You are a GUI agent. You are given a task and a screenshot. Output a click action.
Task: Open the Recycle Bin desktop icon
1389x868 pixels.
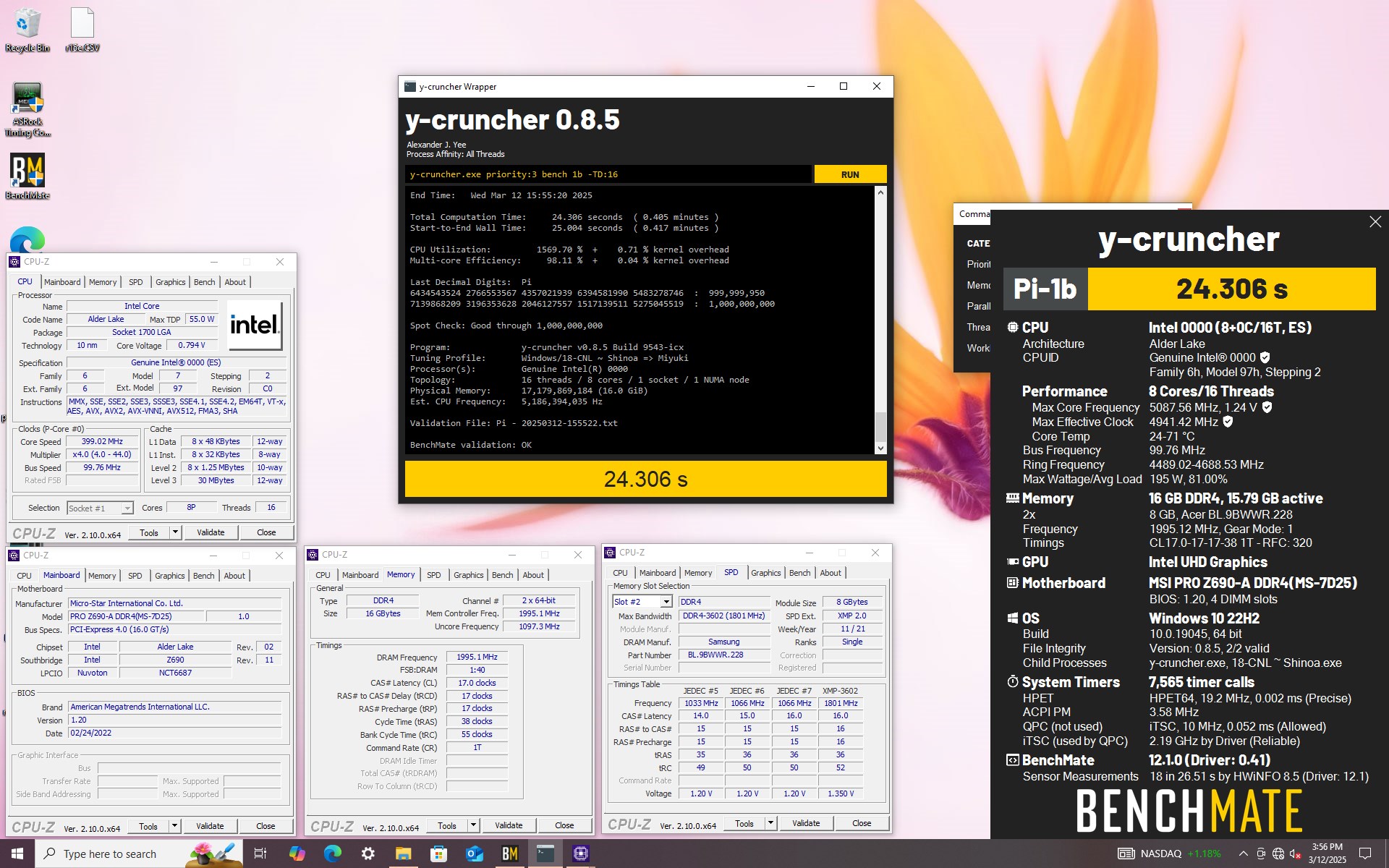27,30
